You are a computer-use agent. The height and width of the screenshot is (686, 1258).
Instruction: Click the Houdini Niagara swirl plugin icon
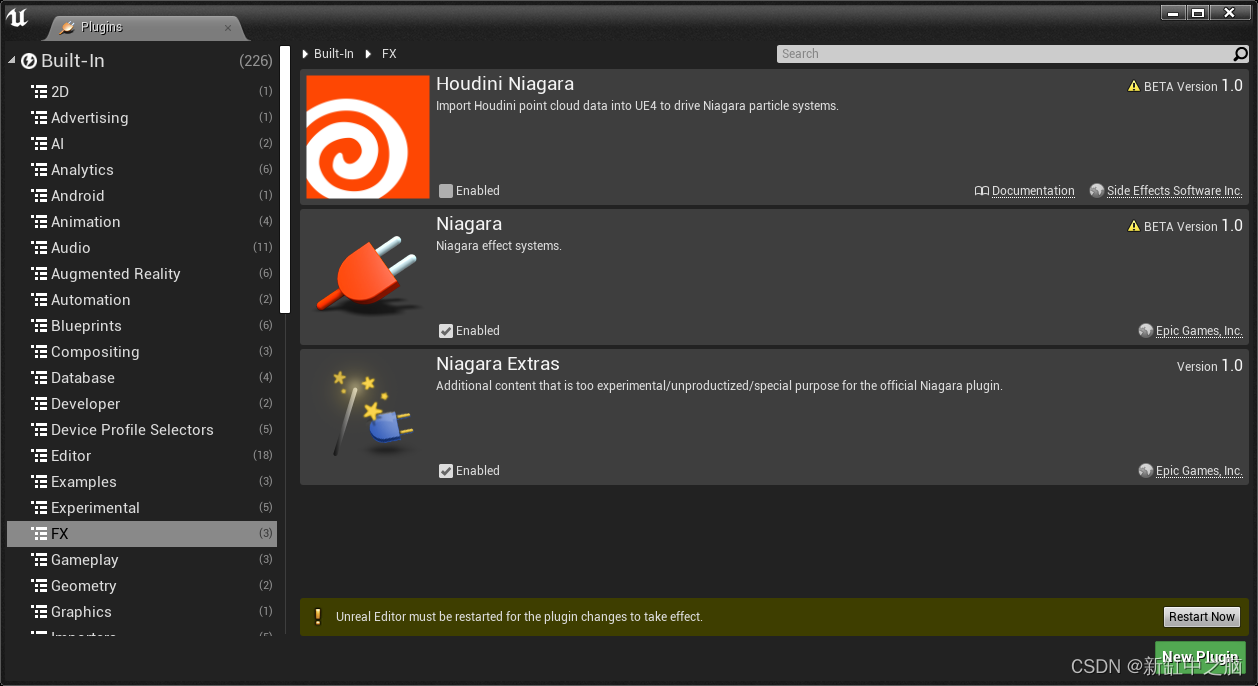pyautogui.click(x=367, y=137)
